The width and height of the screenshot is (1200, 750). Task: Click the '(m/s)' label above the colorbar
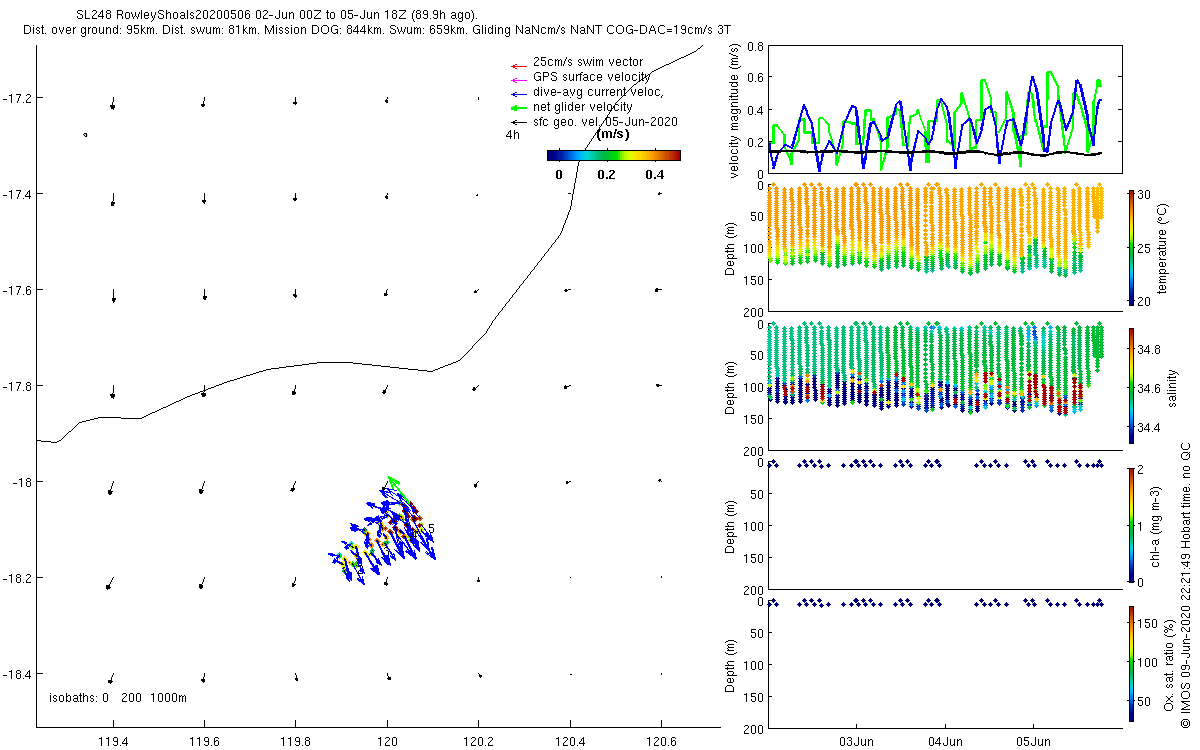[x=613, y=134]
